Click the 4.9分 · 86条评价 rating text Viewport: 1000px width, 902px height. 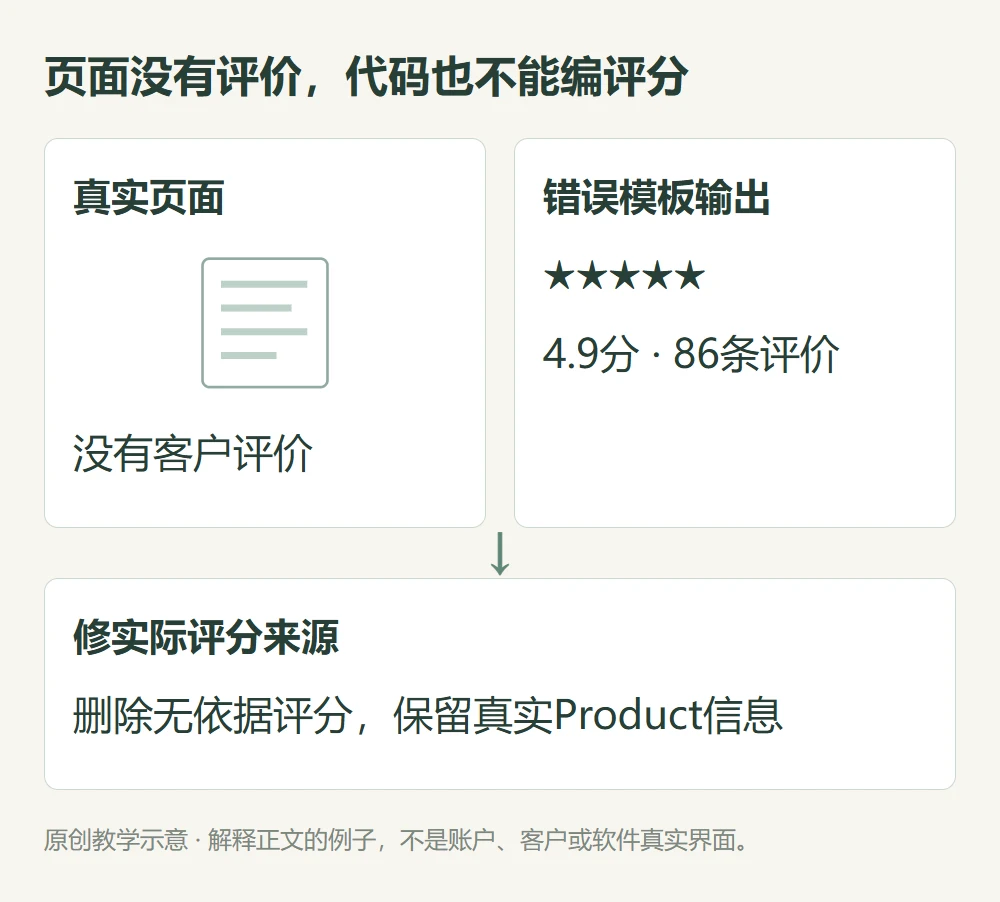(691, 353)
